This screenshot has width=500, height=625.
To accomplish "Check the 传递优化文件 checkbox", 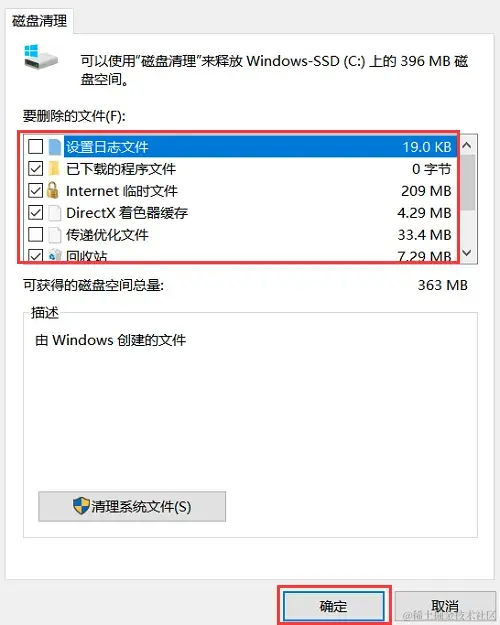I will (x=35, y=234).
